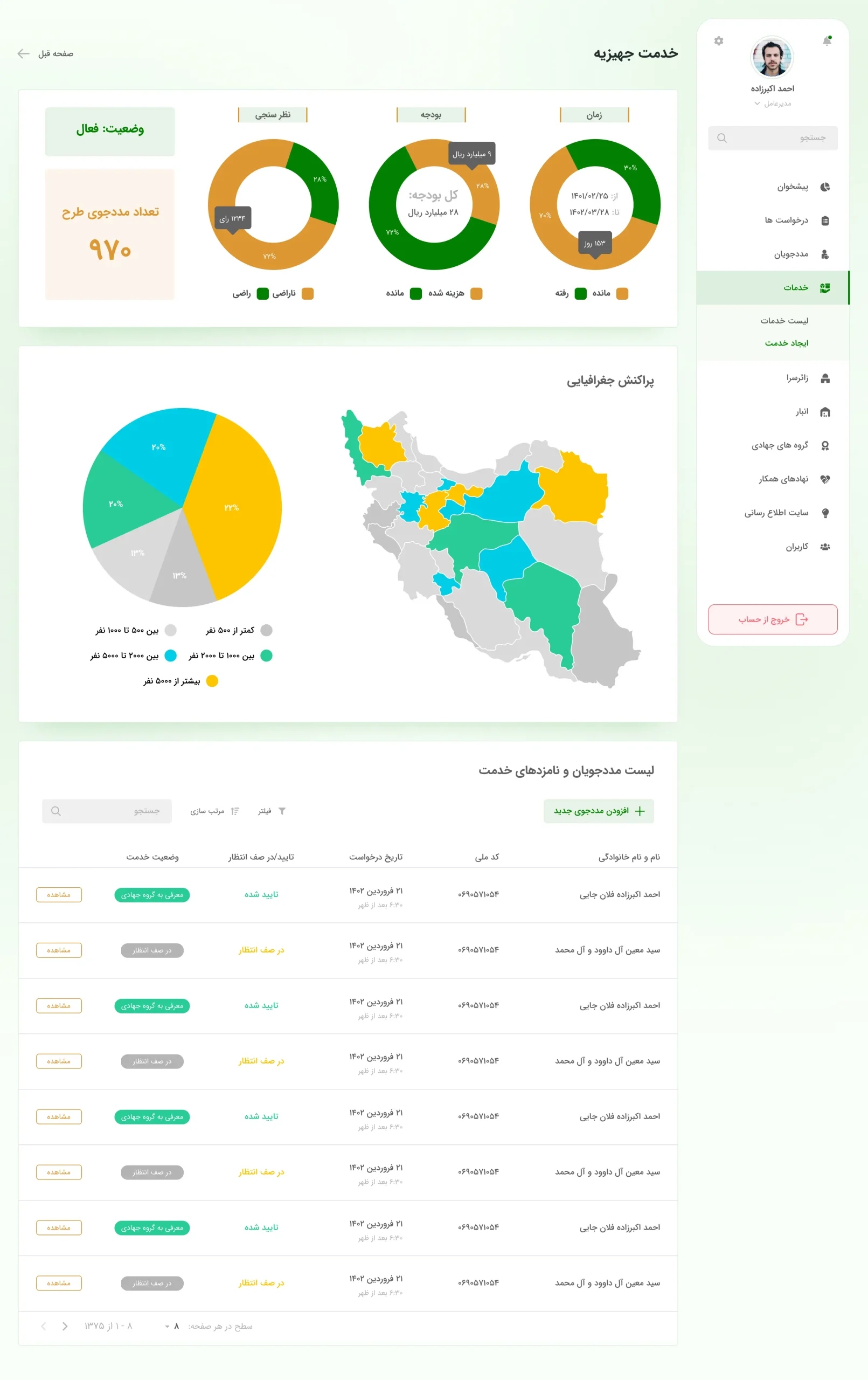Click the نهادهای همکار handshake icon

pyautogui.click(x=824, y=479)
